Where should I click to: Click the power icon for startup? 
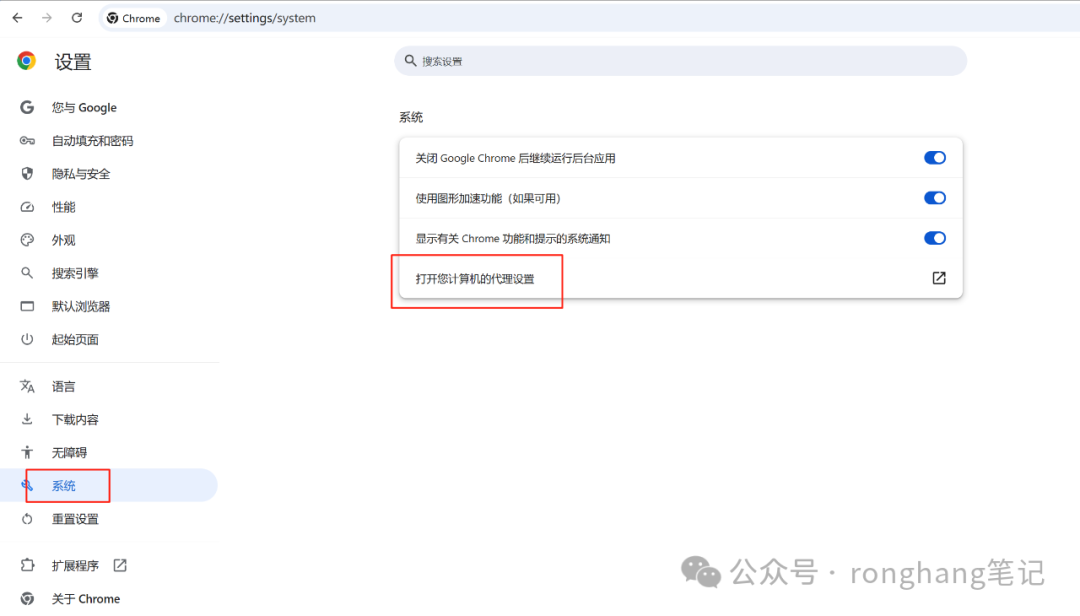(x=27, y=339)
